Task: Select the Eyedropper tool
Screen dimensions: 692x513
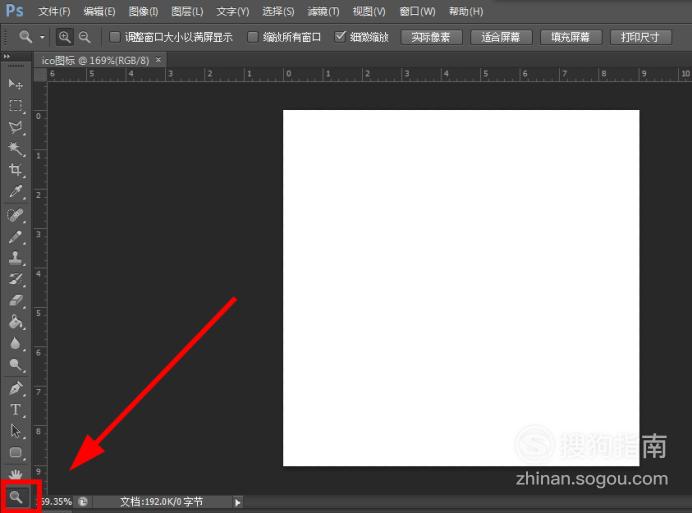Action: click(x=15, y=192)
